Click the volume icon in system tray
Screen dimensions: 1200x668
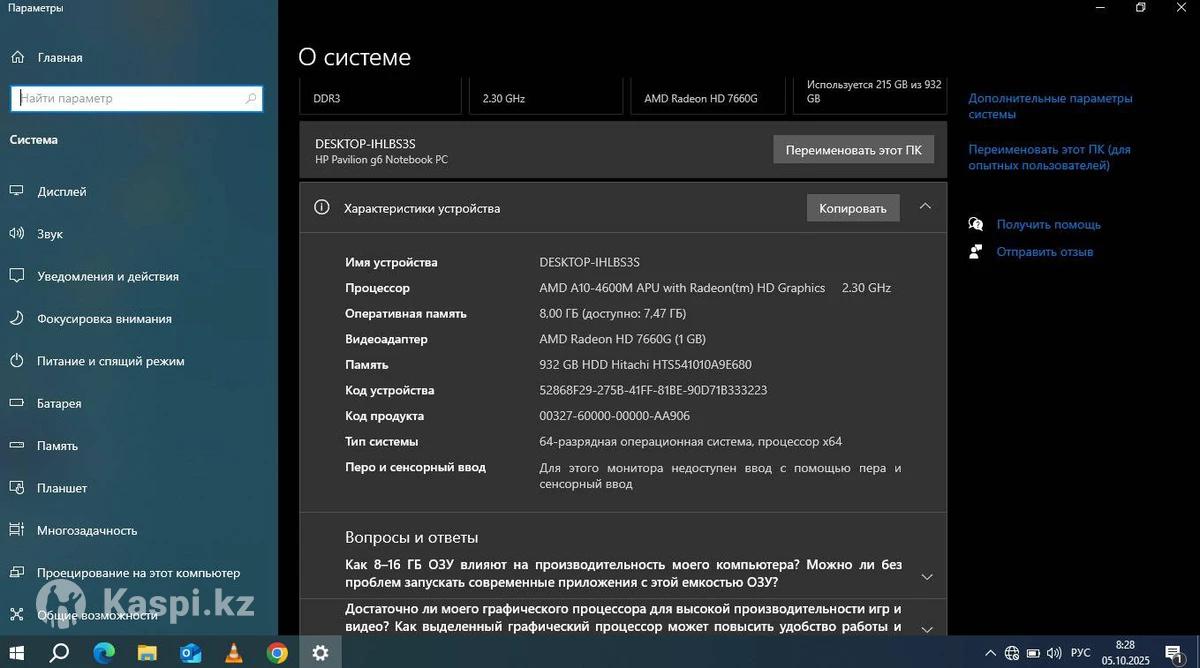coord(1052,653)
